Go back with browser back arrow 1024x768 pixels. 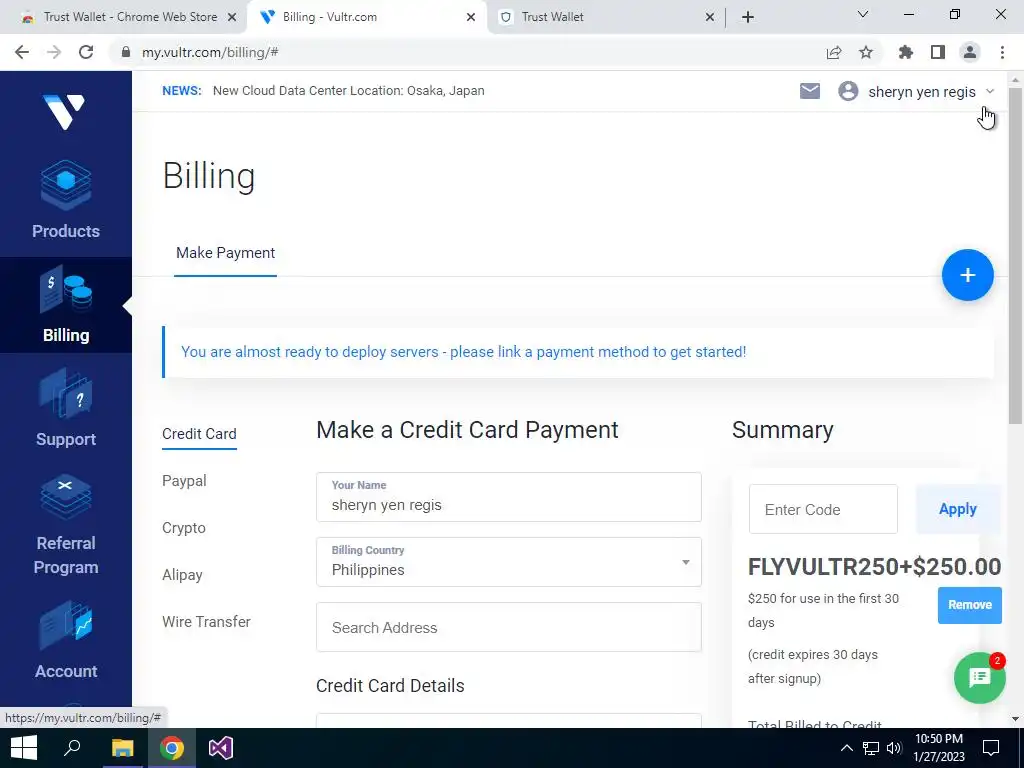[x=22, y=52]
